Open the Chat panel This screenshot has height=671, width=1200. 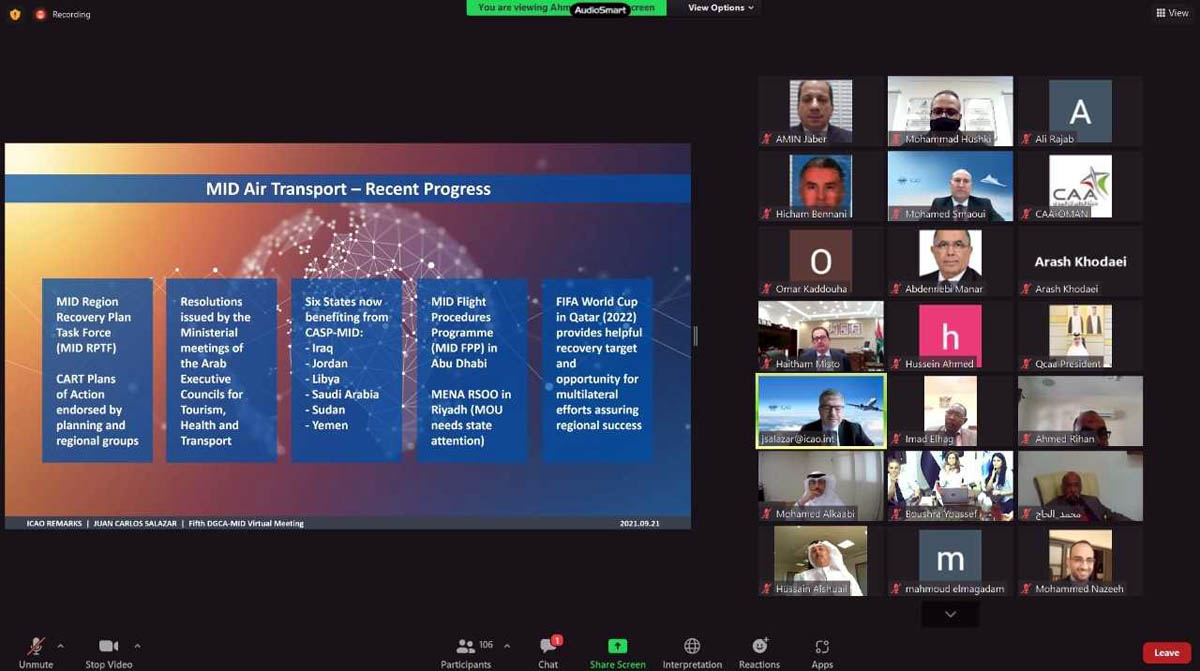tap(548, 648)
